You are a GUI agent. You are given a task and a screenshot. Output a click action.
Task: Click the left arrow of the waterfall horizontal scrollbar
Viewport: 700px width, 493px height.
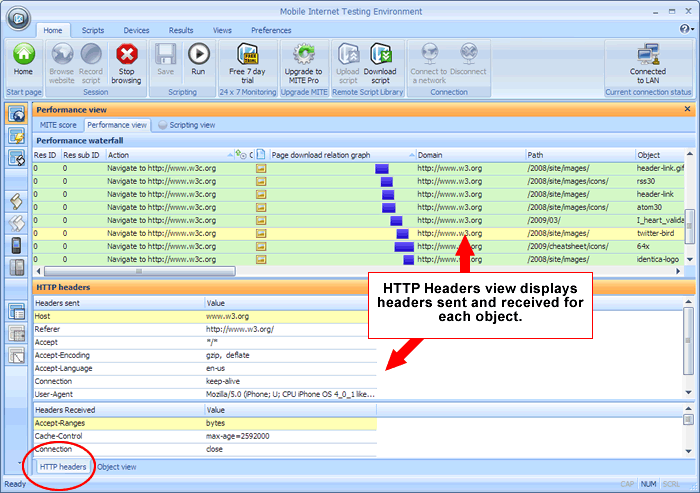[38, 271]
